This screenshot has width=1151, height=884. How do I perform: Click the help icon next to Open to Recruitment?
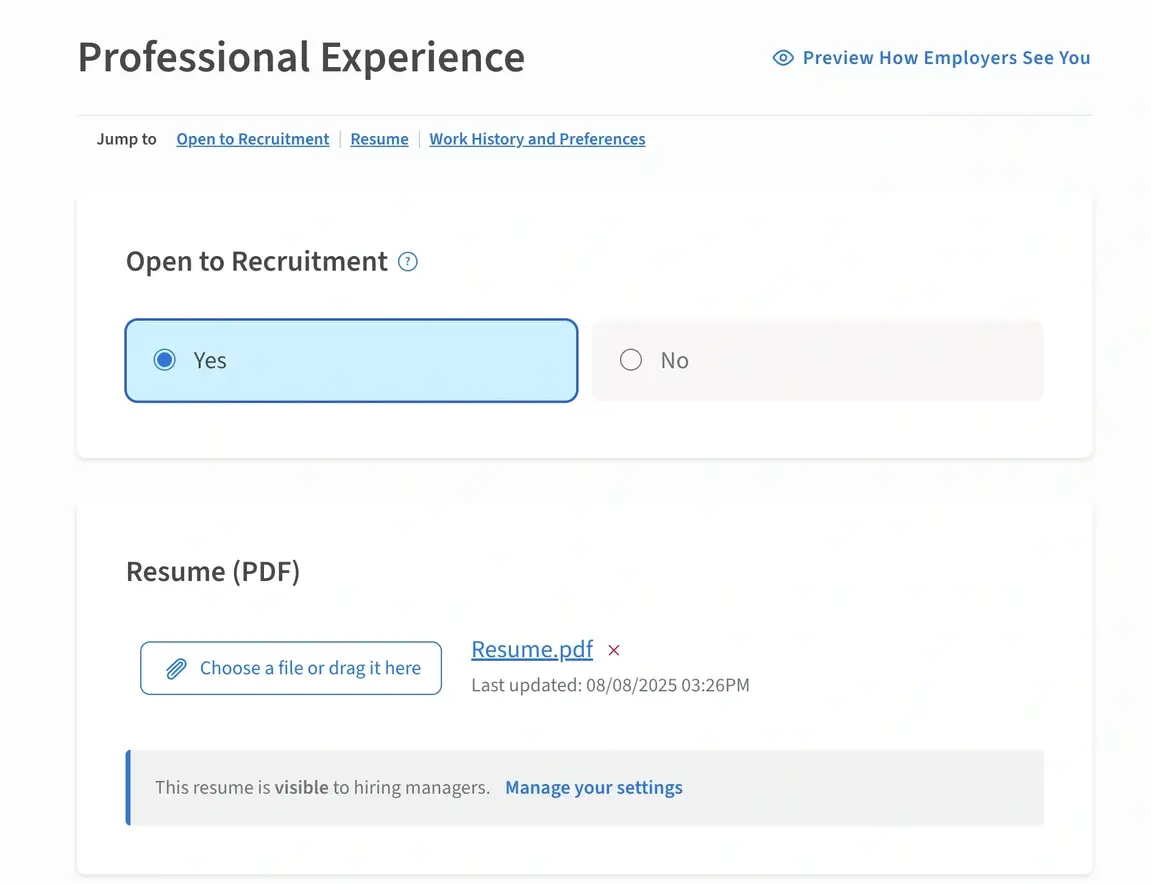coord(407,261)
